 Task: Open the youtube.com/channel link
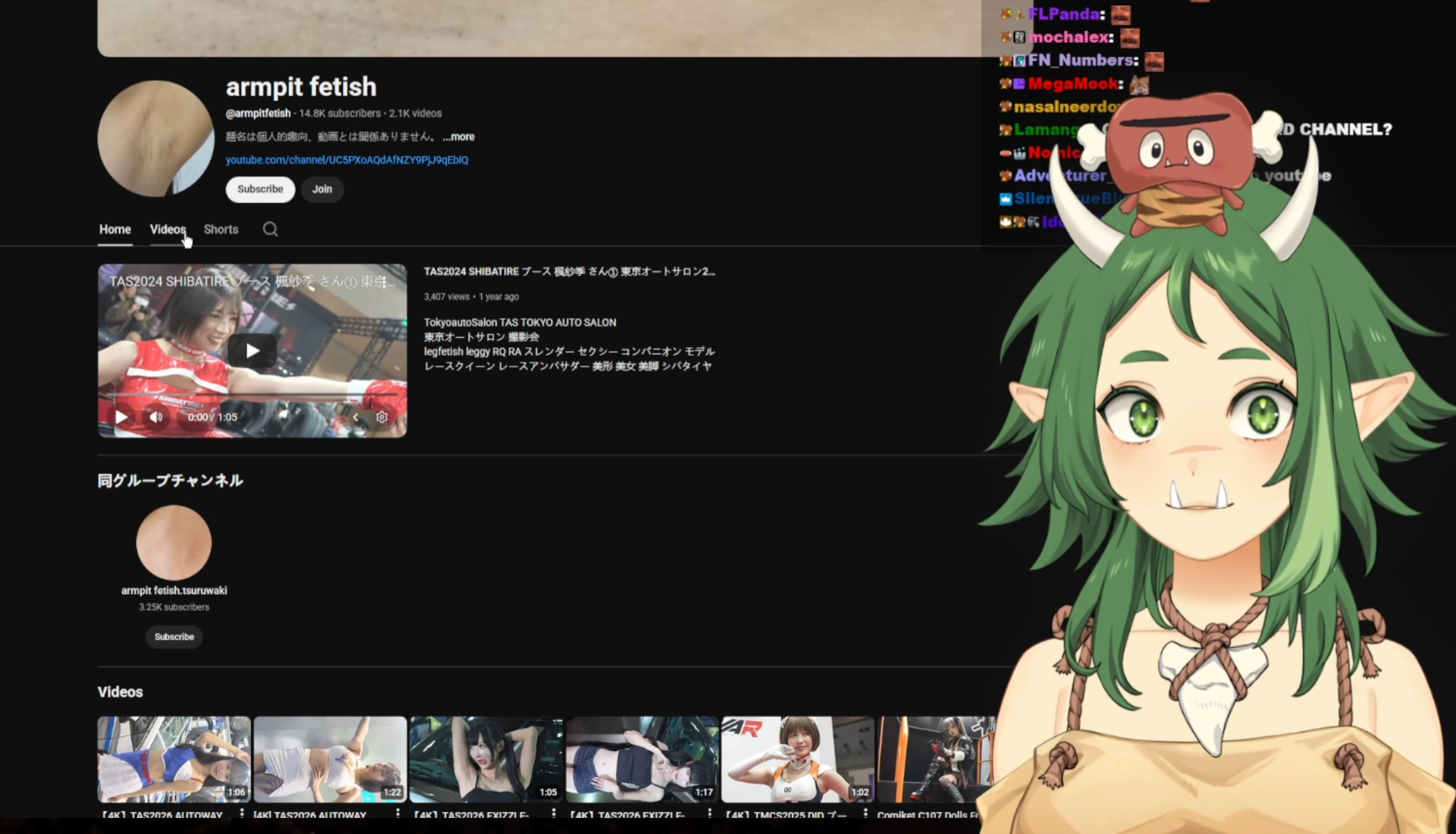[347, 160]
